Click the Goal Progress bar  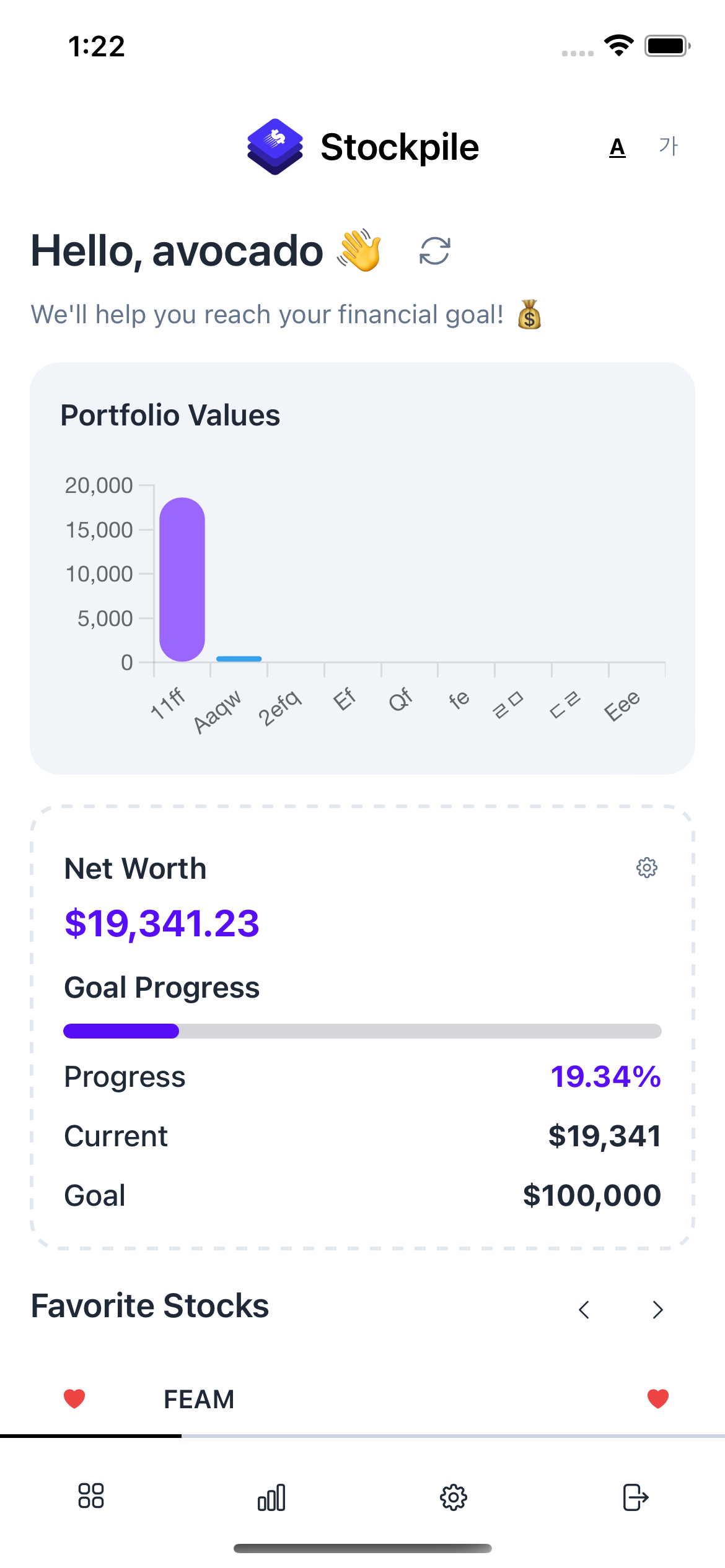tap(362, 1031)
